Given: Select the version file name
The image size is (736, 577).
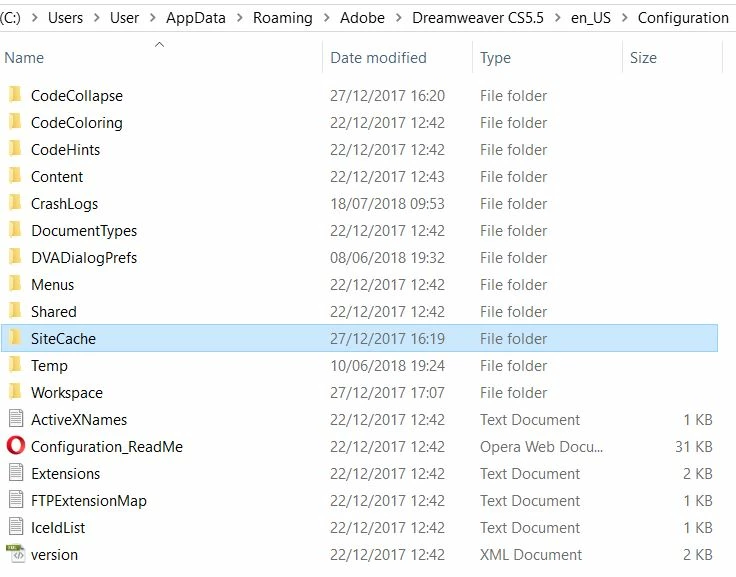Looking at the screenshot, I should point(54,554).
